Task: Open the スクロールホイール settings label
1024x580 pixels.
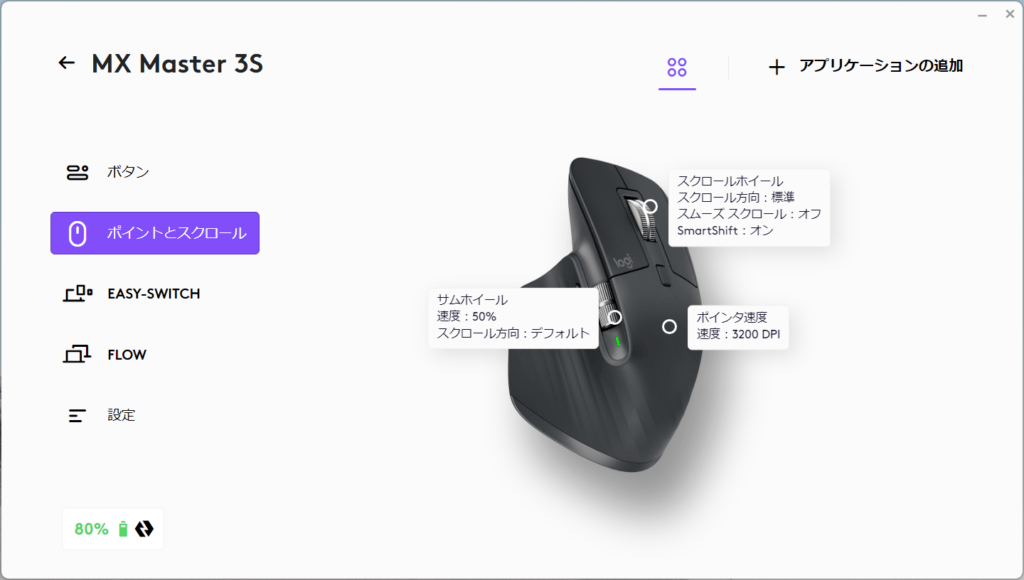Action: click(749, 206)
